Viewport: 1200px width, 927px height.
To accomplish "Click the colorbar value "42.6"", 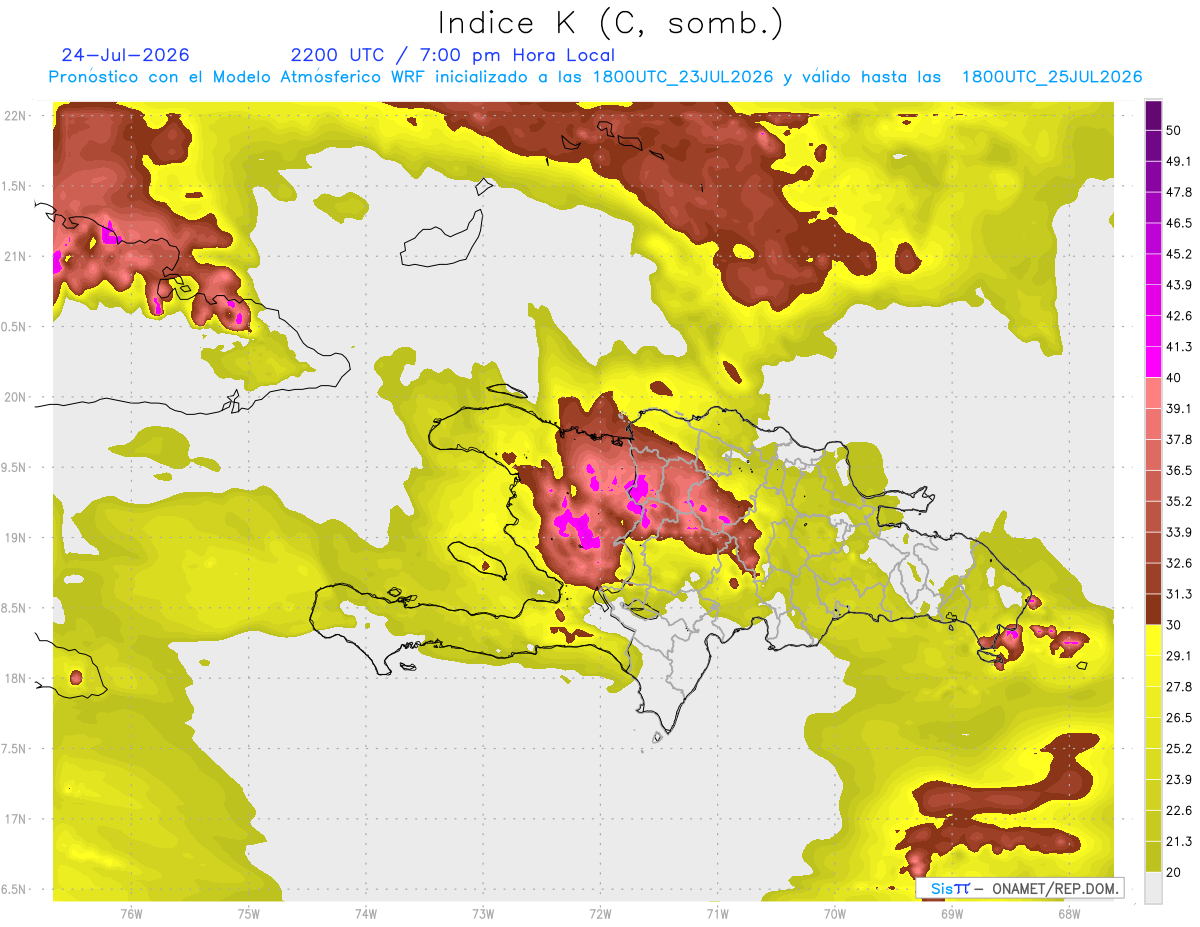I will coord(1179,315).
